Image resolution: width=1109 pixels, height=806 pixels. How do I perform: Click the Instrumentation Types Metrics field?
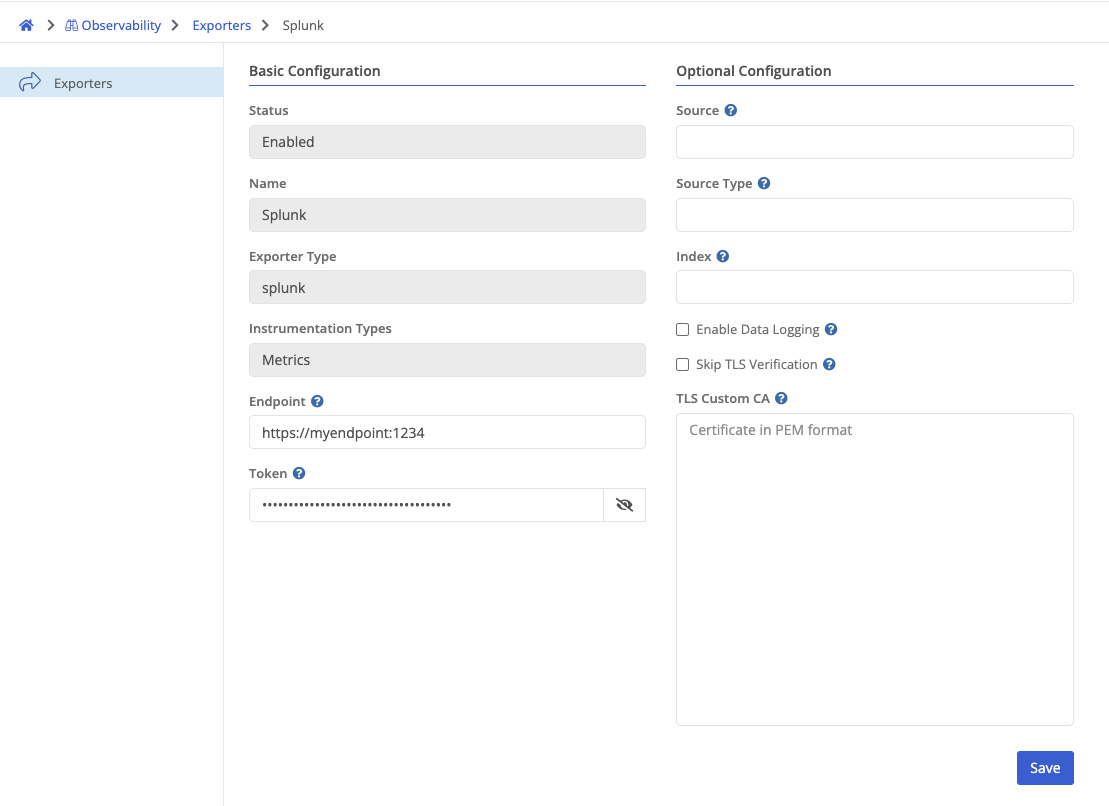(447, 360)
